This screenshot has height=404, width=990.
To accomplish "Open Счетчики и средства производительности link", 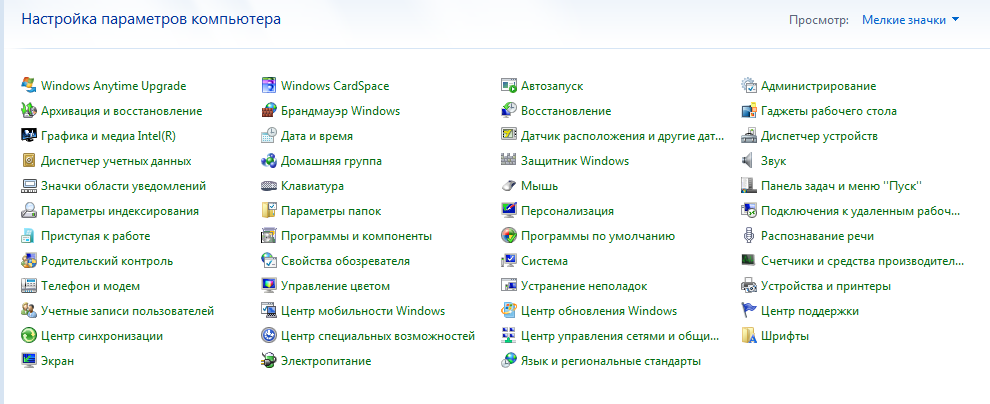I will [862, 261].
